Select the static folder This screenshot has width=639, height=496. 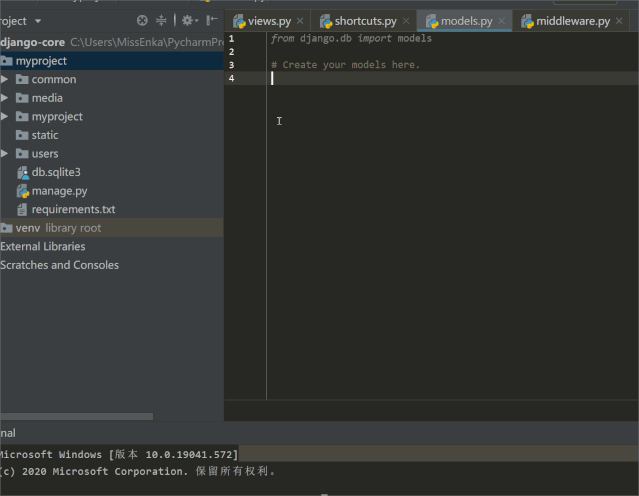[x=44, y=135]
